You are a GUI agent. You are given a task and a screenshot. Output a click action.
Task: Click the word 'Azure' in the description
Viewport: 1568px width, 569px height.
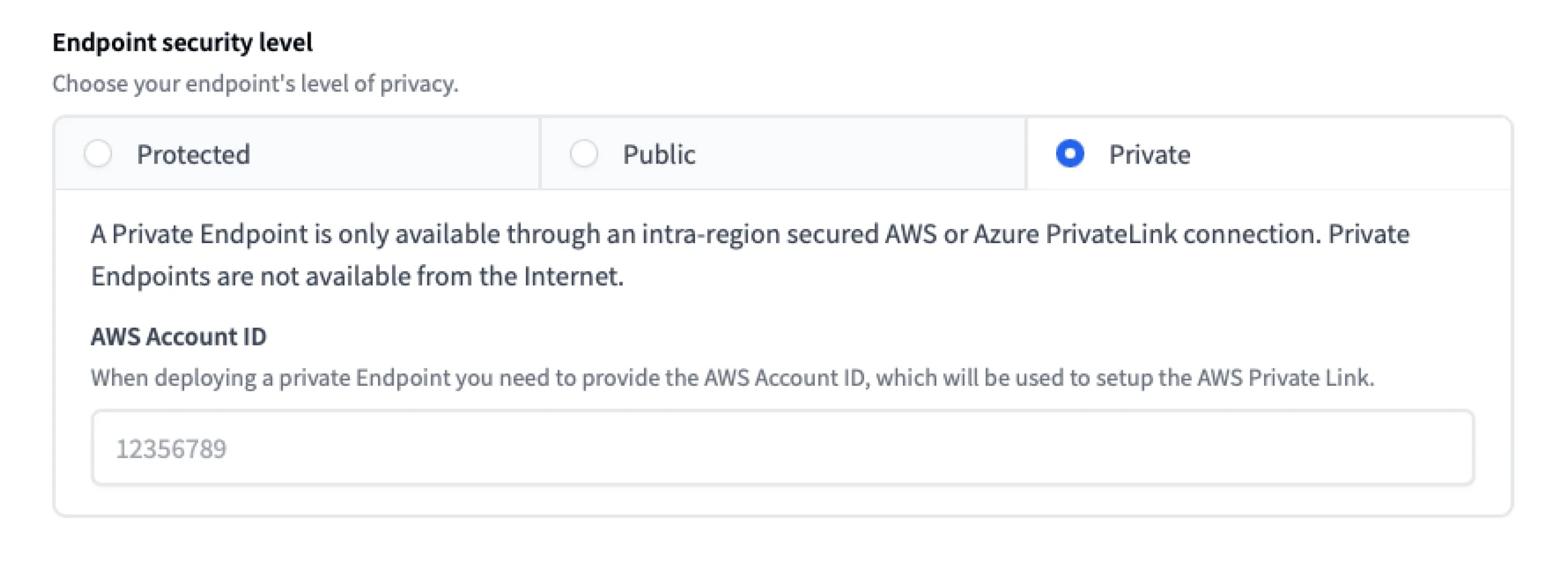point(1006,234)
